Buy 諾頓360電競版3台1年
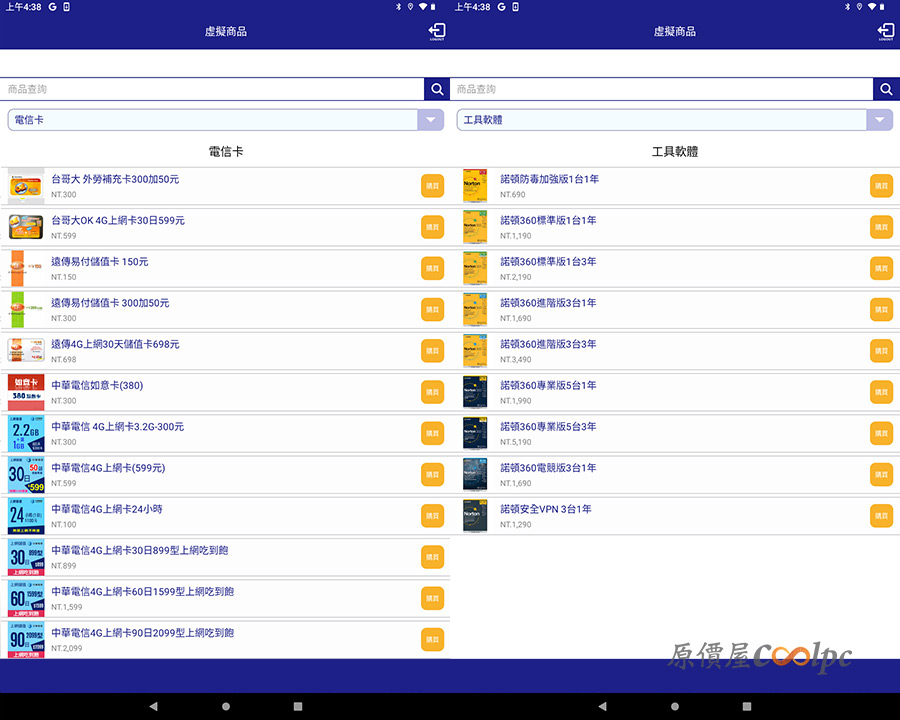This screenshot has width=900, height=720. tap(881, 475)
